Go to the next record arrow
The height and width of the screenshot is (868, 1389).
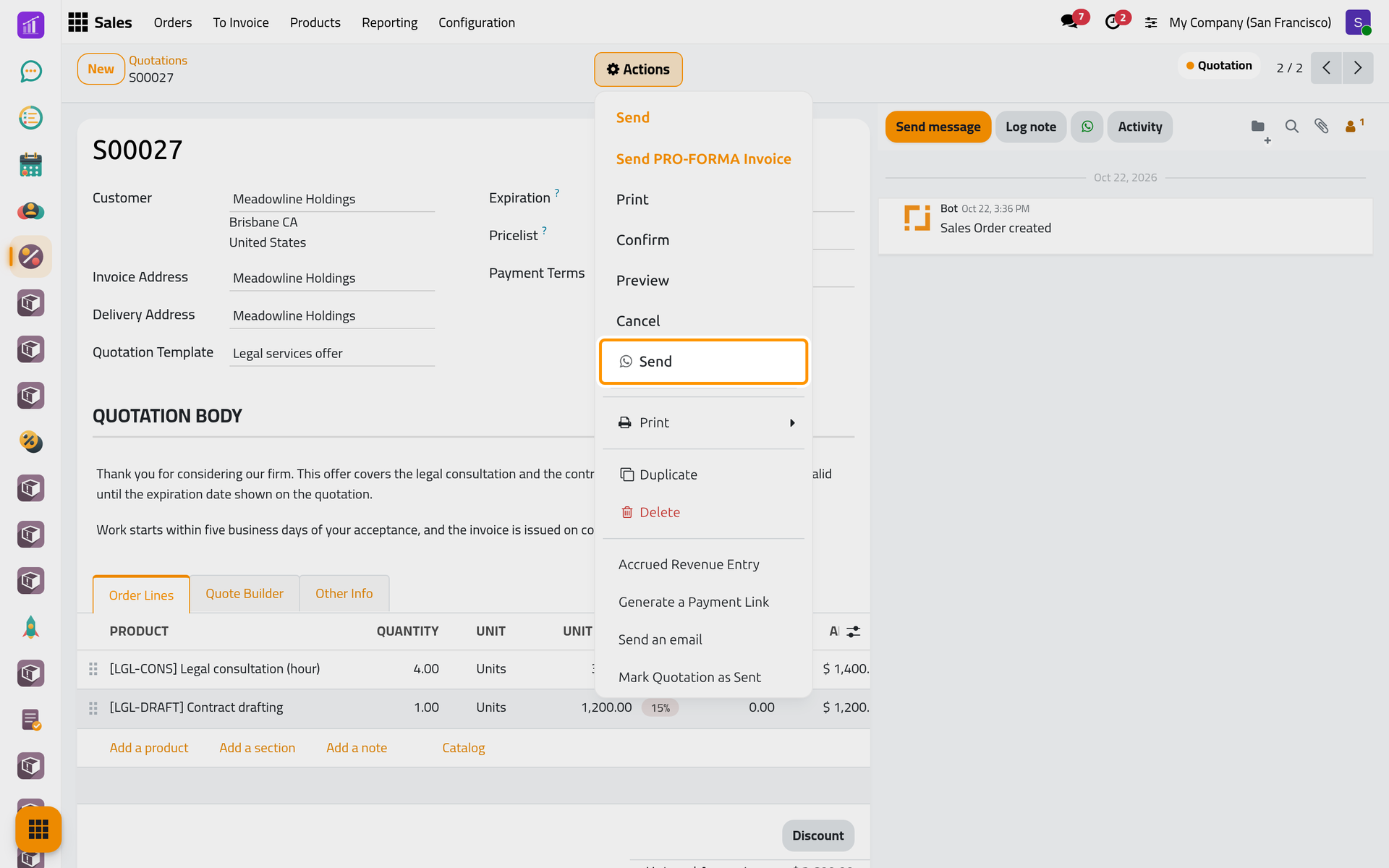(1358, 68)
